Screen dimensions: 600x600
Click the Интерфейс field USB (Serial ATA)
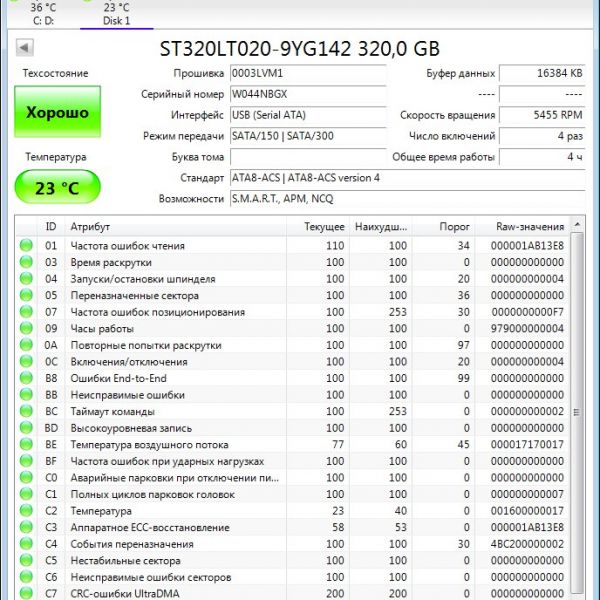click(308, 115)
